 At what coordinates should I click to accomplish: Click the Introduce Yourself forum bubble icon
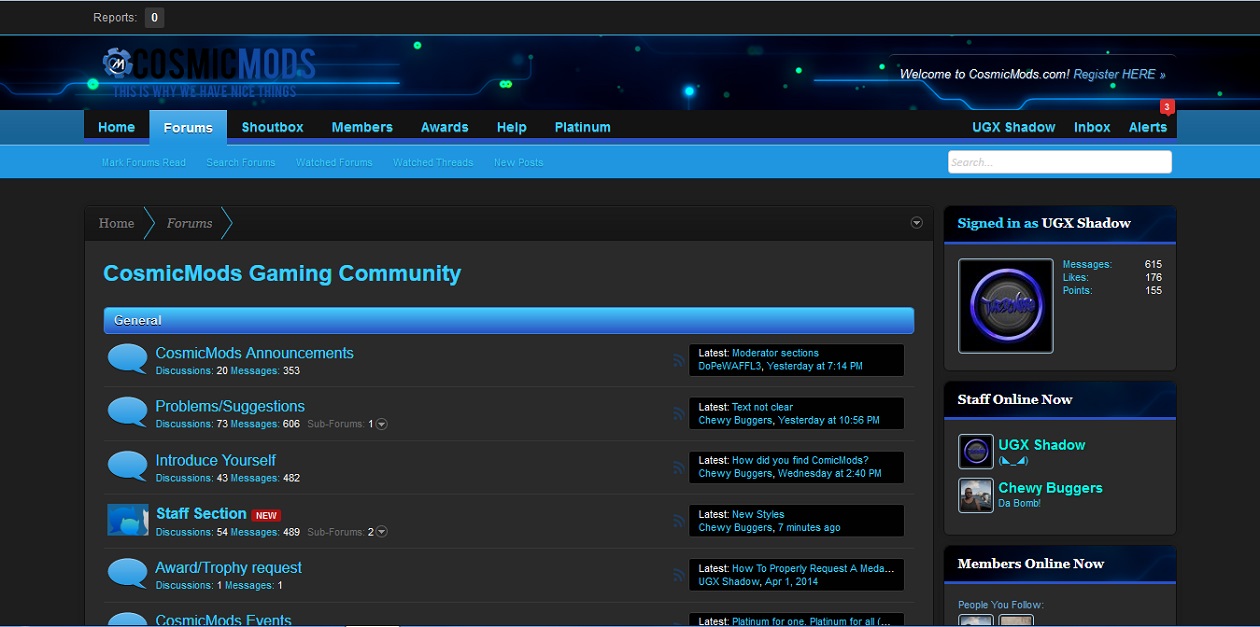127,466
